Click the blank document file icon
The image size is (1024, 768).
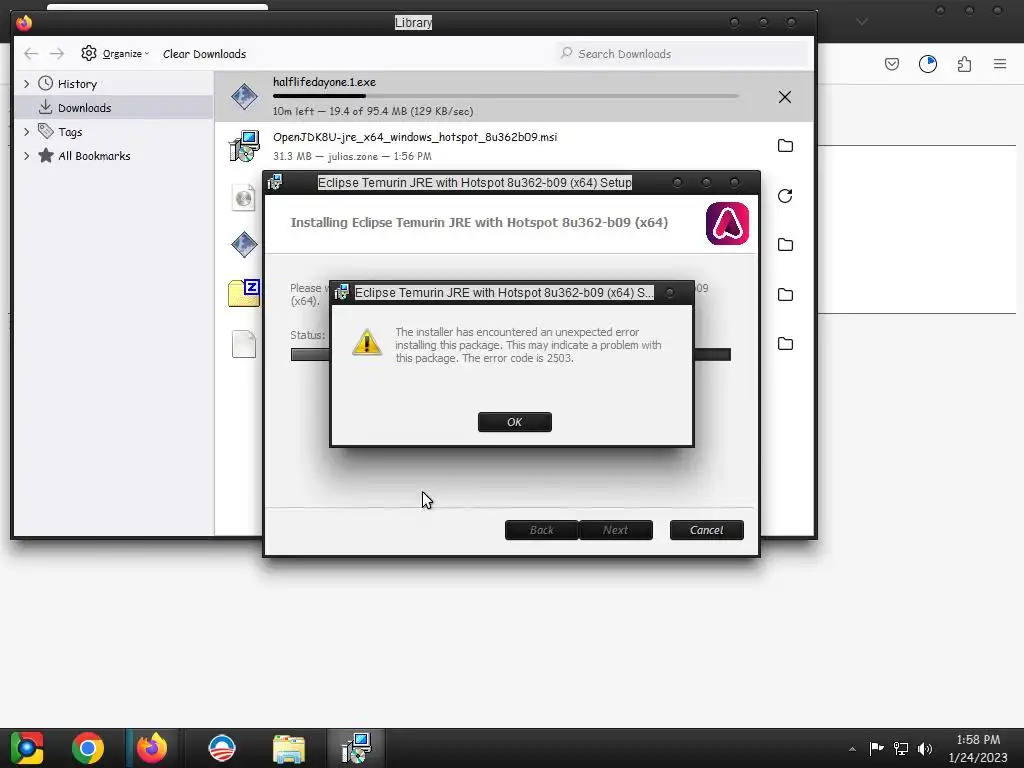point(244,344)
